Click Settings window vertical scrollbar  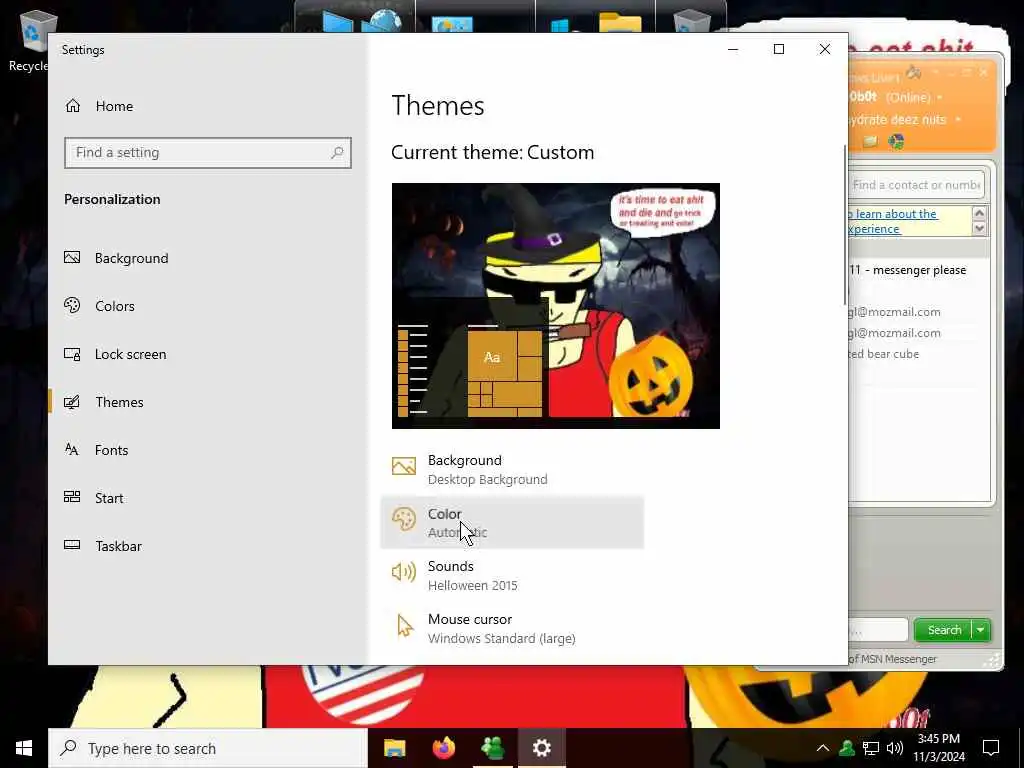pos(846,225)
